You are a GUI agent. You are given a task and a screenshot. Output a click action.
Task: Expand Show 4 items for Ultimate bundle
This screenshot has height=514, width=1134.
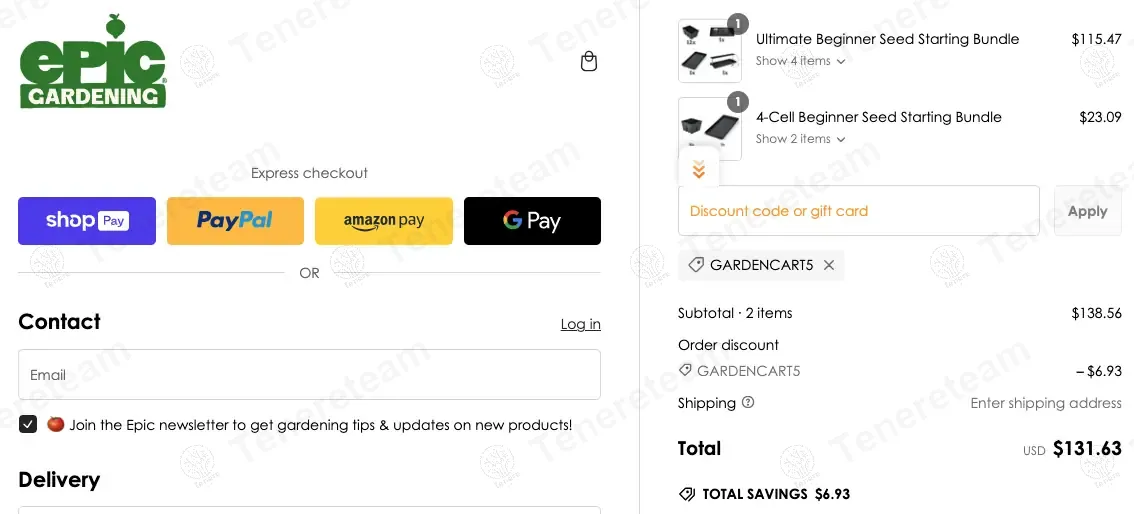coord(800,61)
